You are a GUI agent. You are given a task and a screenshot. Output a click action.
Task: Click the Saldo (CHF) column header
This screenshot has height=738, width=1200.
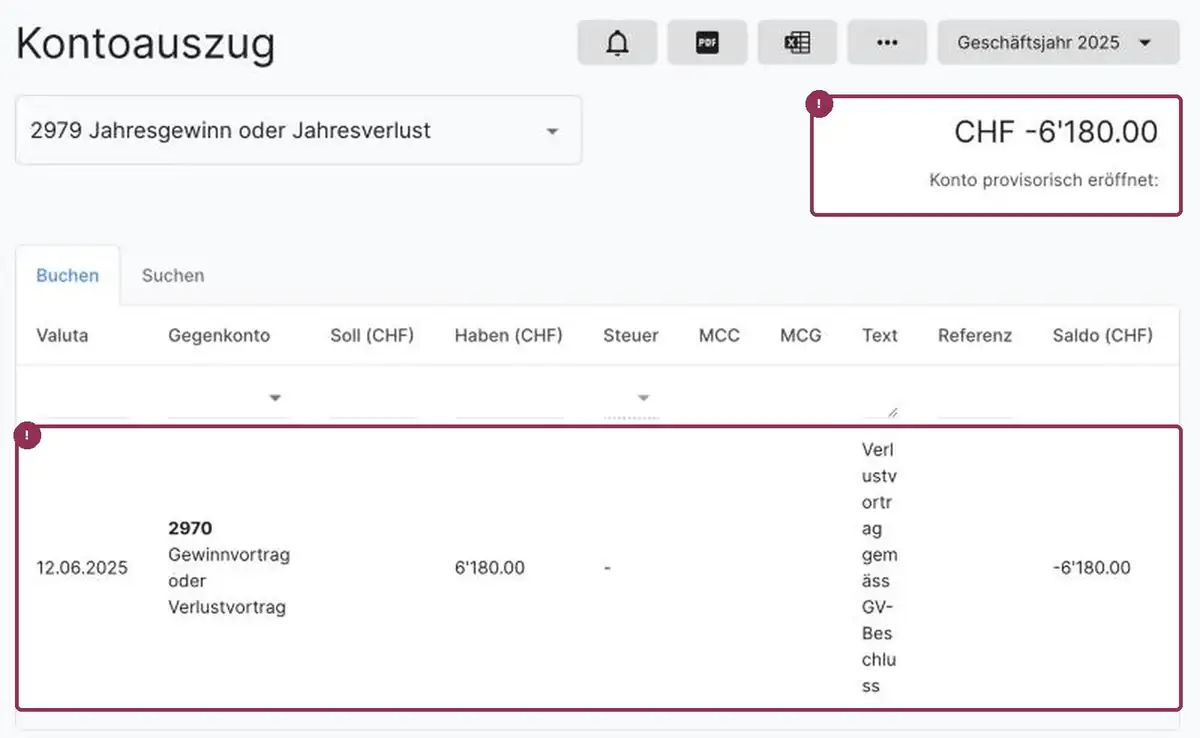click(1102, 336)
